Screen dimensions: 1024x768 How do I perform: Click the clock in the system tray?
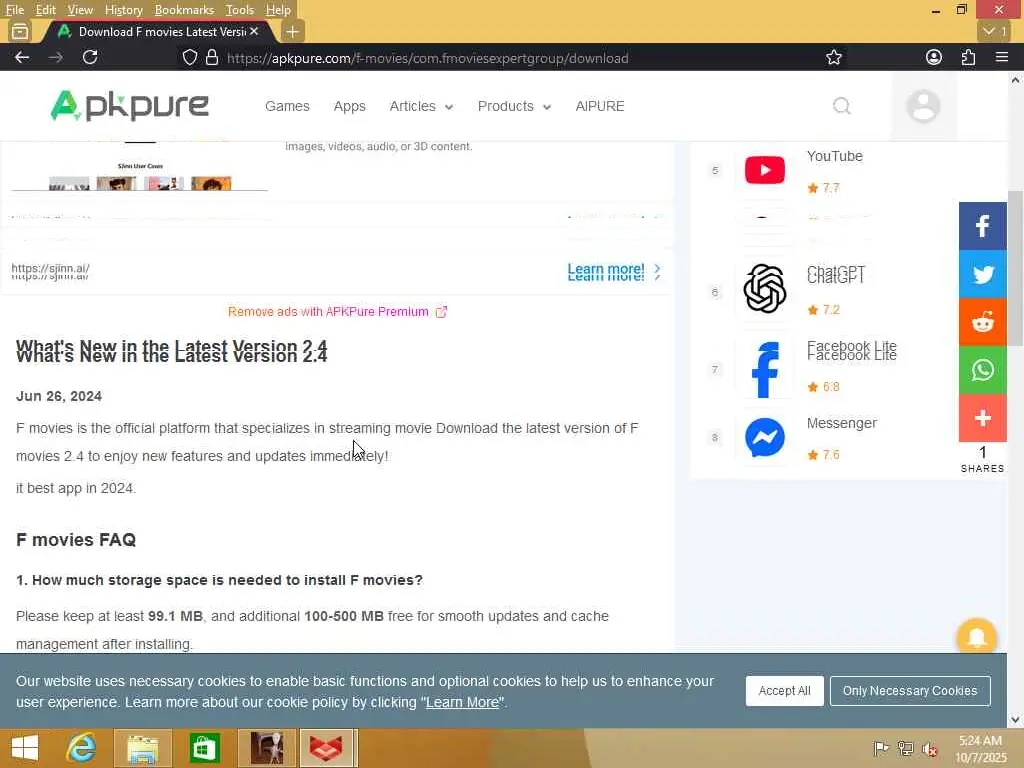pyautogui.click(x=980, y=749)
